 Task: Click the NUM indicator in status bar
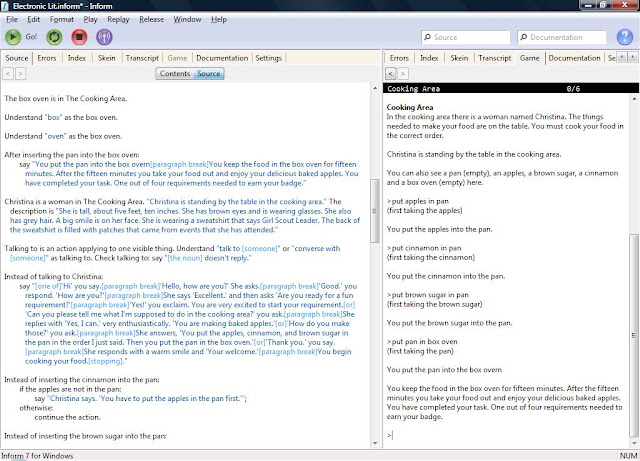tap(629, 456)
